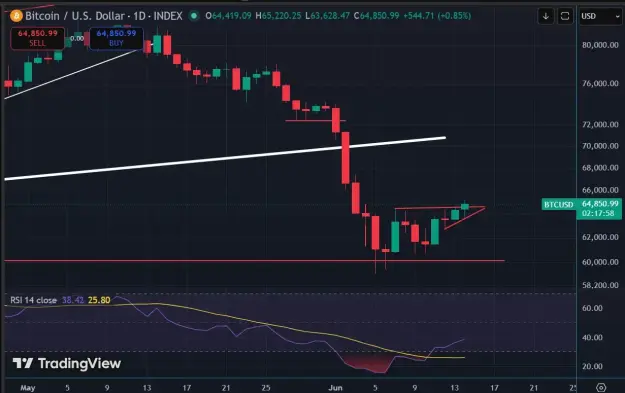
Task: Click the thick white trendline
Action: pos(225,159)
